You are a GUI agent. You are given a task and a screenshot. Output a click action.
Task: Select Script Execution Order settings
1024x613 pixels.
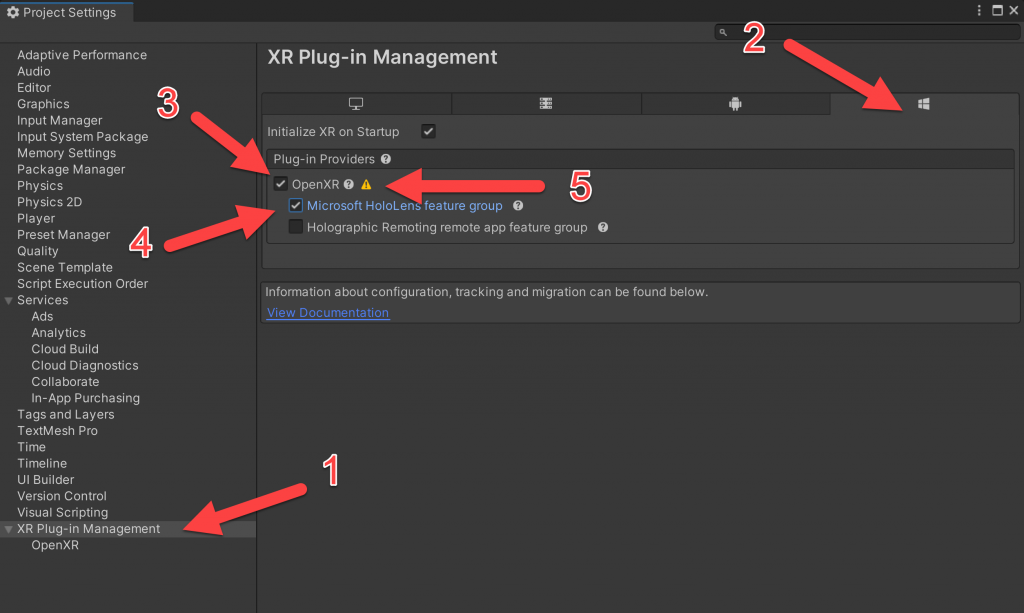click(x=82, y=283)
